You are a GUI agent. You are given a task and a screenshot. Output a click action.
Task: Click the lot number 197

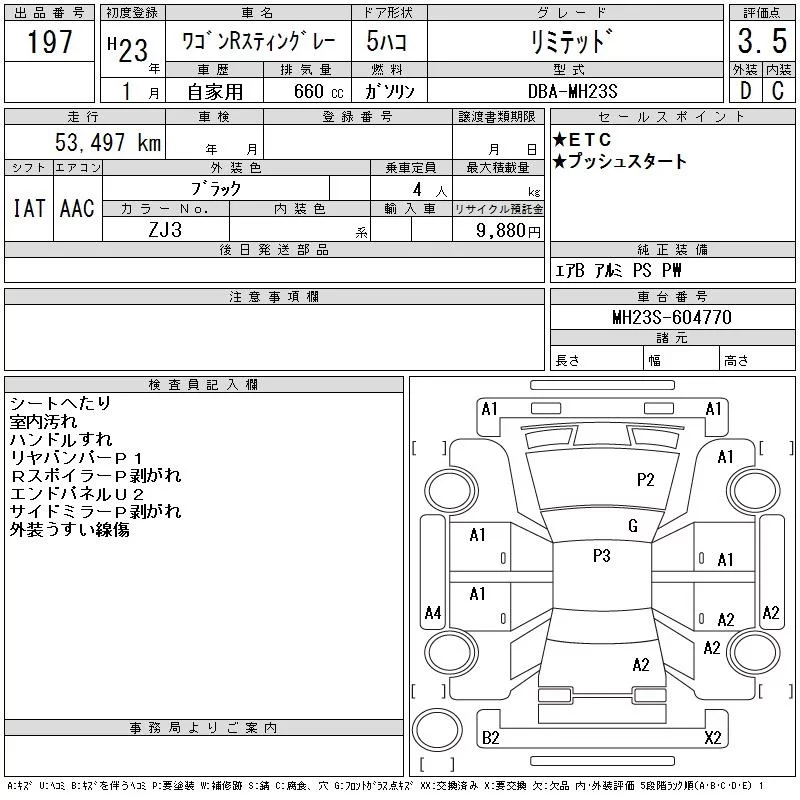(x=49, y=41)
